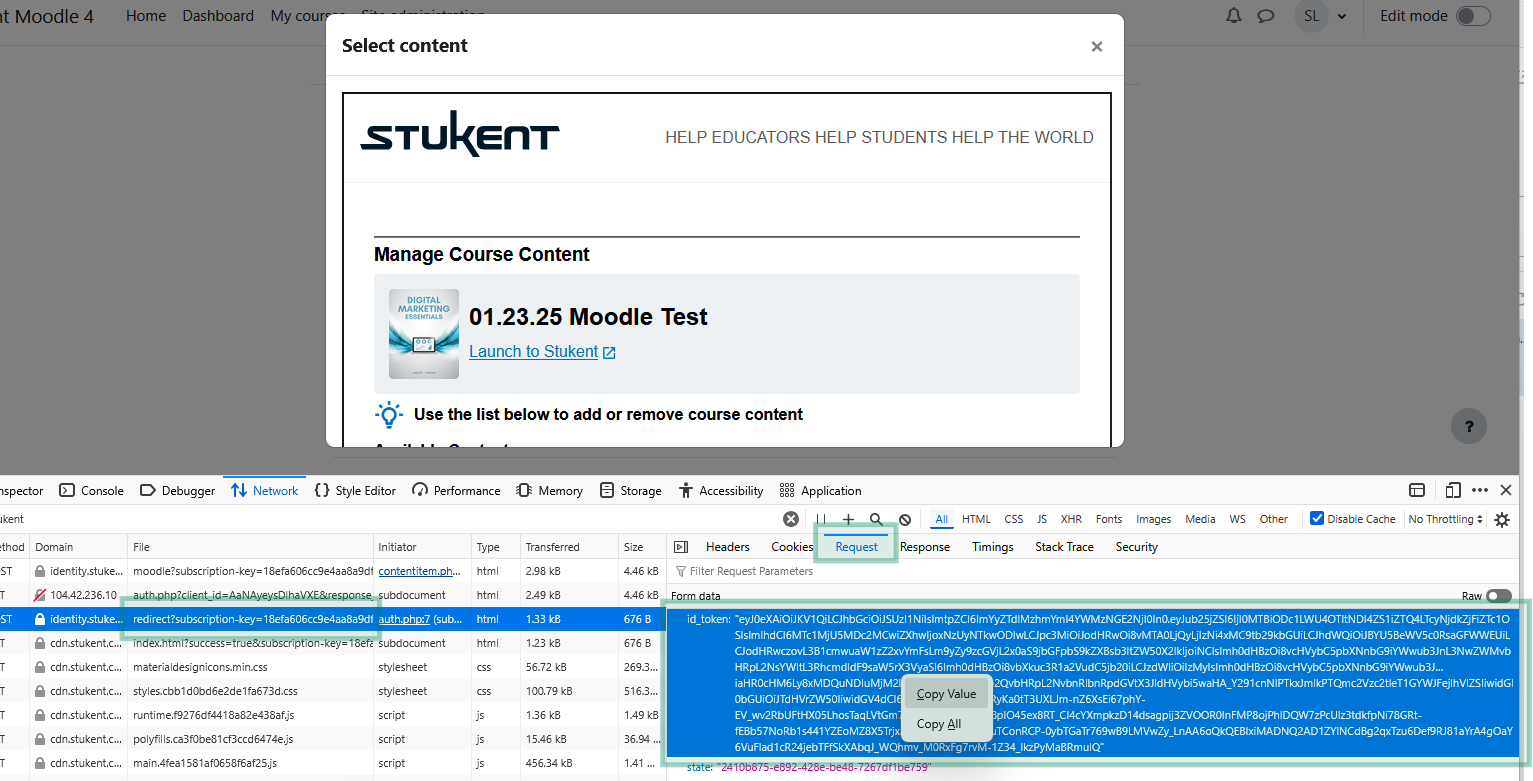The image size is (1533, 781).
Task: Toggle Edit mode switch
Action: coord(1473,16)
